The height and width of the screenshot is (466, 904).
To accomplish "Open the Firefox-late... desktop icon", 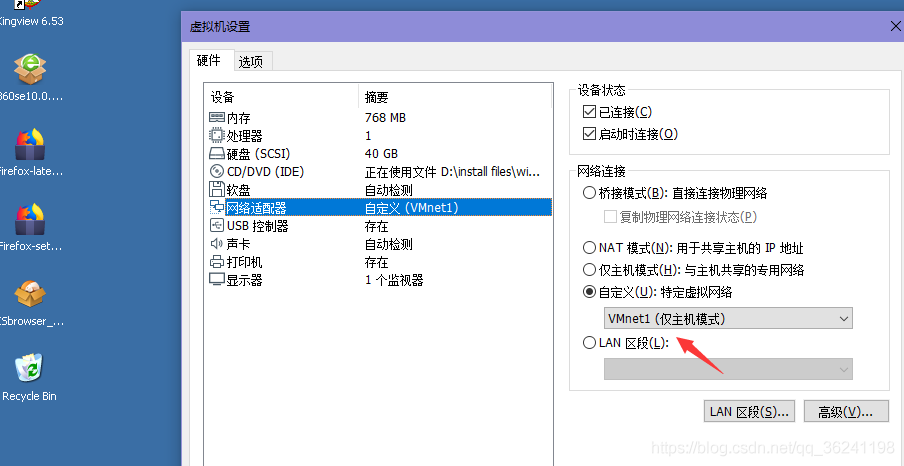I will click(x=29, y=144).
